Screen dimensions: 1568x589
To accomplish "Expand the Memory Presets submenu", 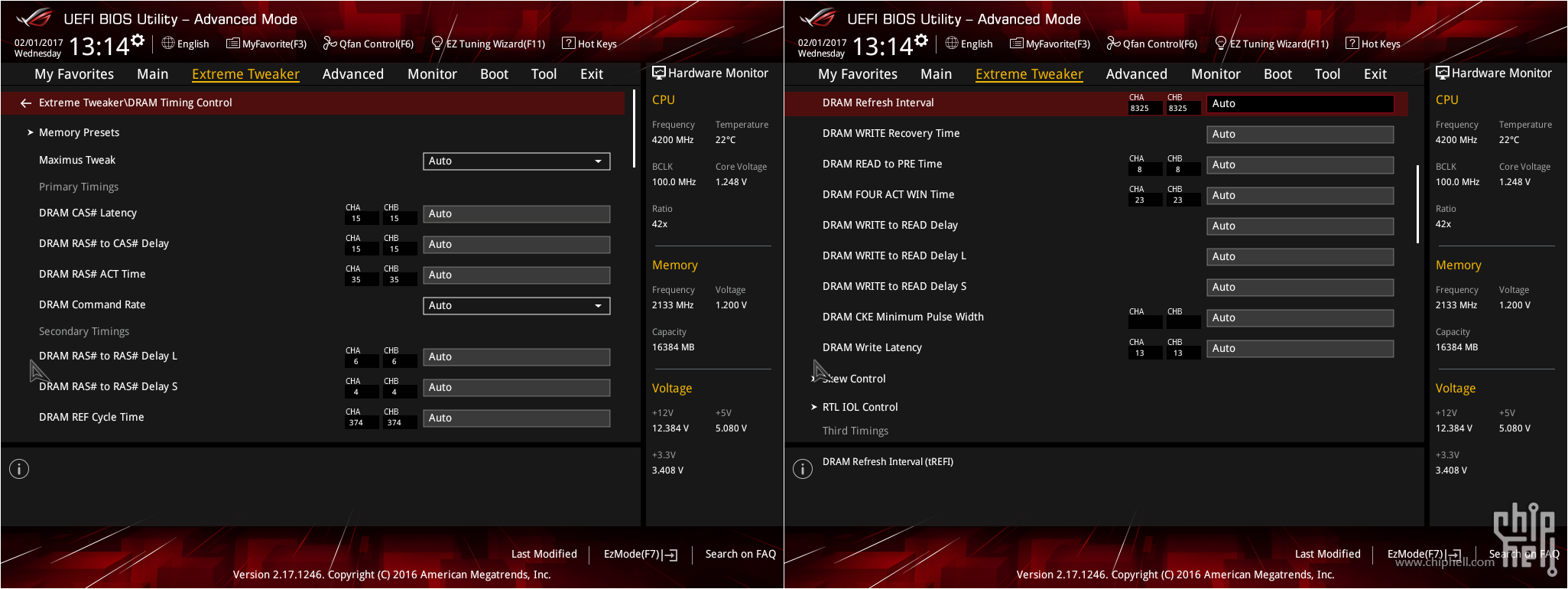I will coord(80,132).
